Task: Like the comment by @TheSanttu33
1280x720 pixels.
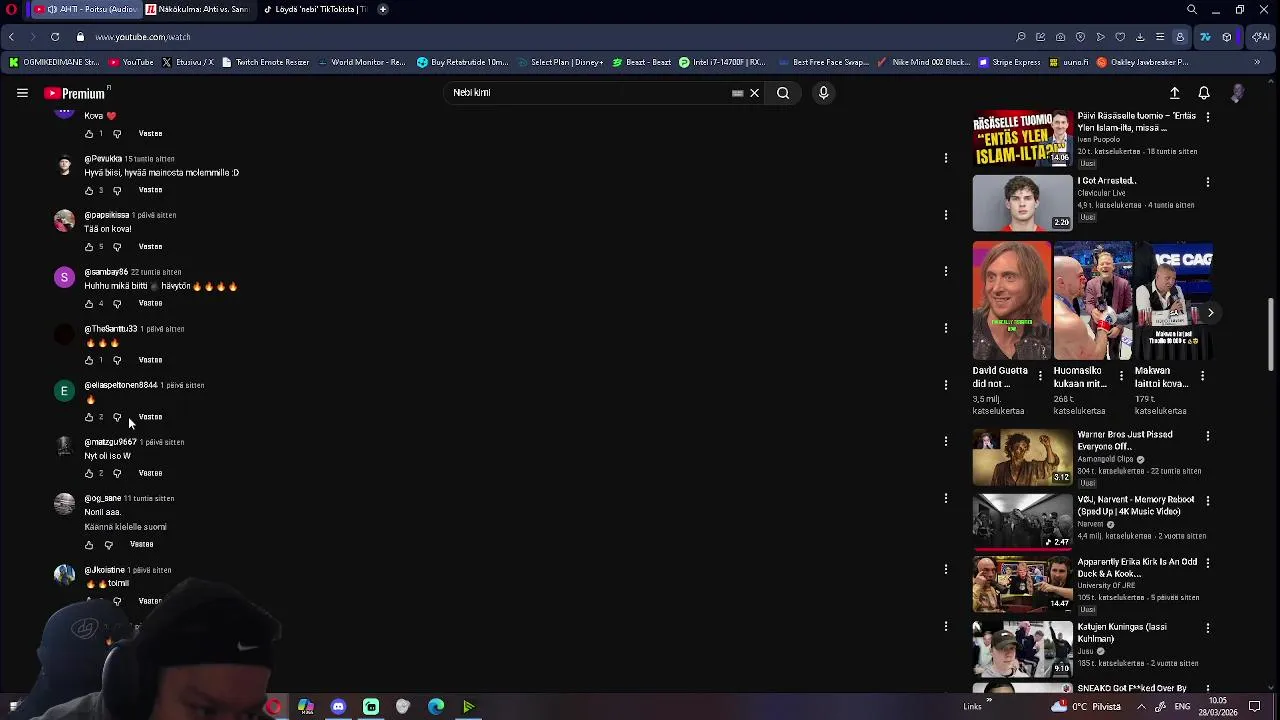Action: pyautogui.click(x=89, y=360)
